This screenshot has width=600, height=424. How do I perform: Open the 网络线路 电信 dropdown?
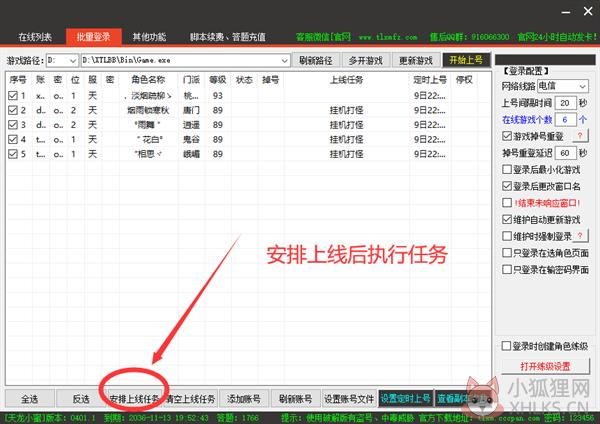pos(562,86)
